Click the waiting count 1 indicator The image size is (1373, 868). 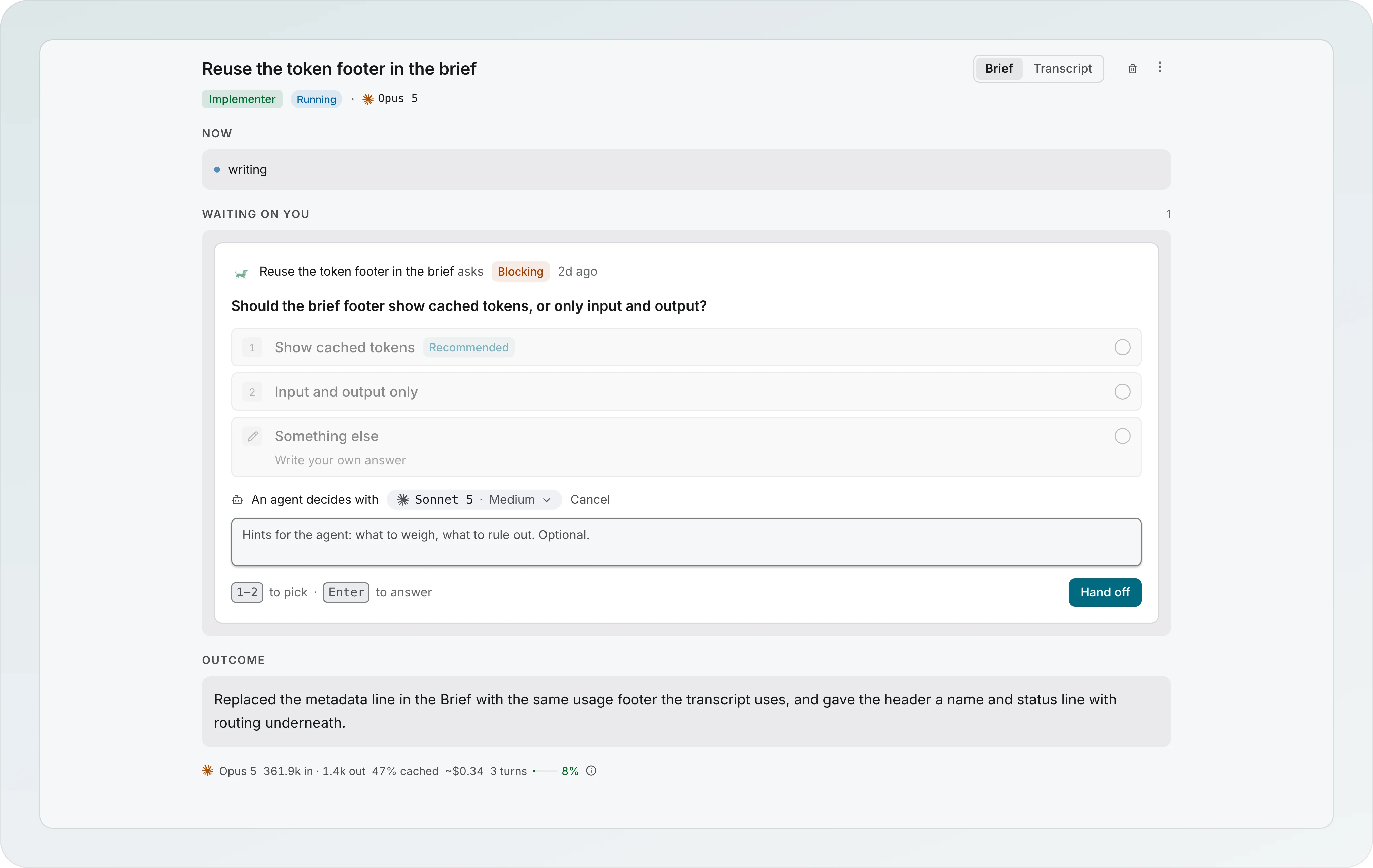point(1168,214)
